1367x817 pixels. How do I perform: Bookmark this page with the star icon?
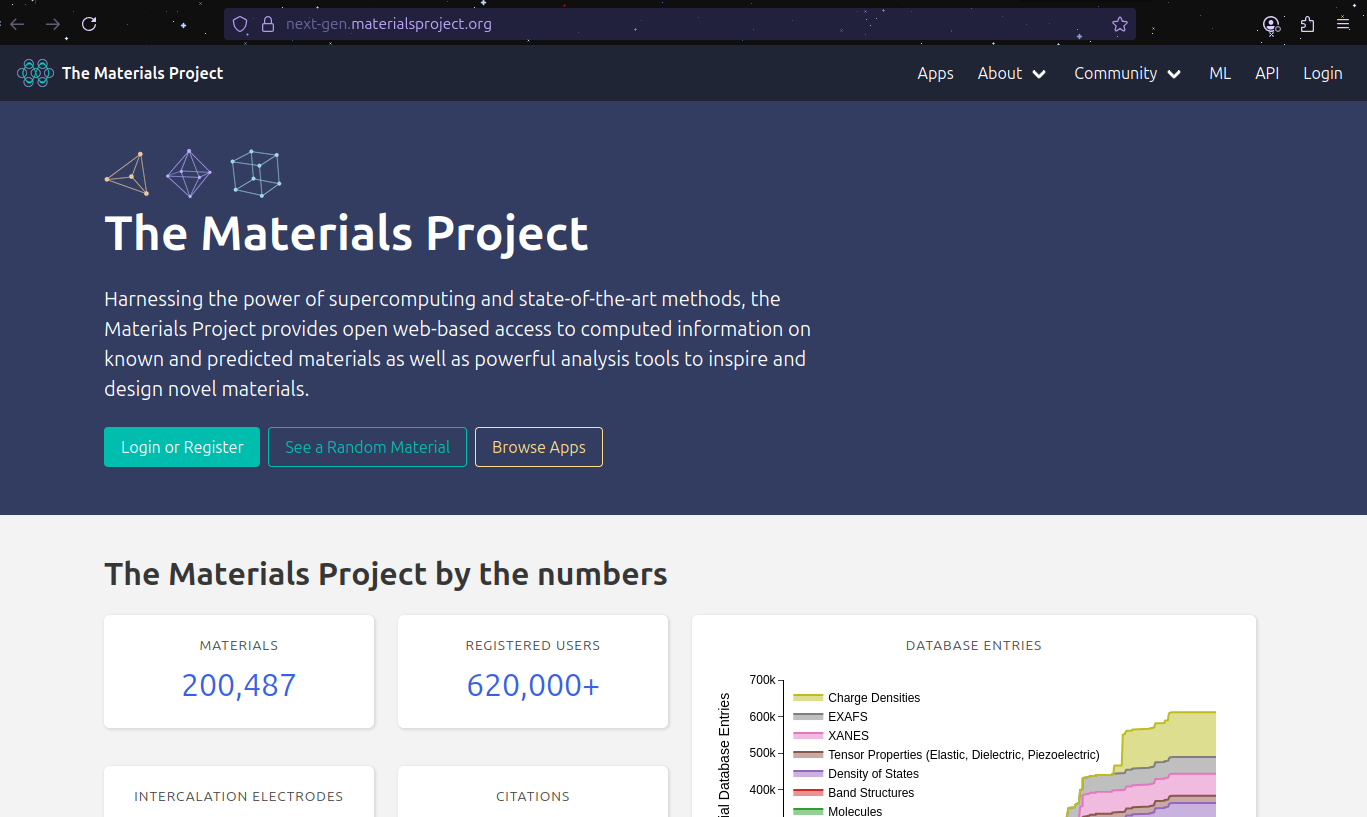click(x=1120, y=24)
